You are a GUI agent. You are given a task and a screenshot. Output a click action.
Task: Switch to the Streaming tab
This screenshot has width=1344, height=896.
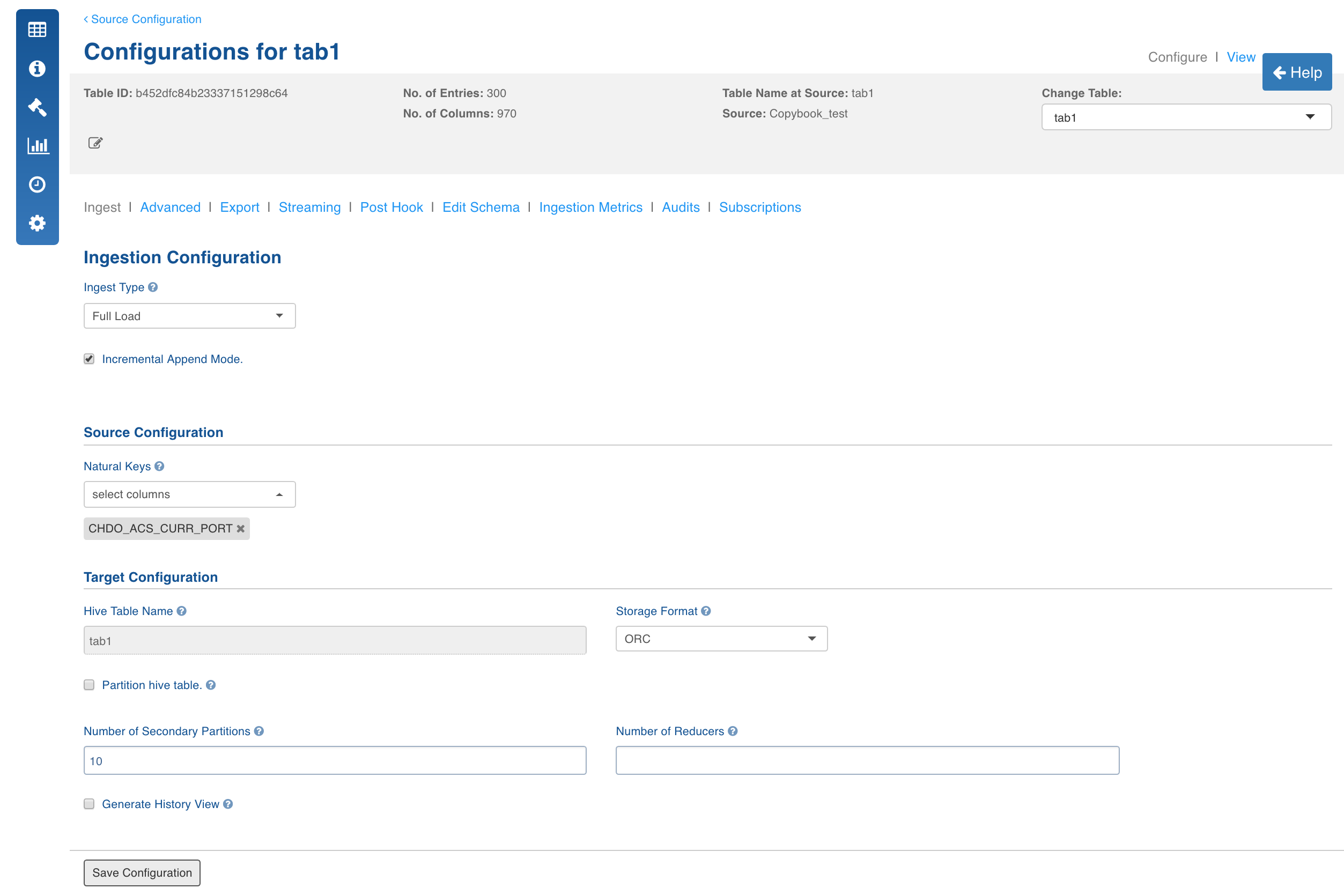pos(309,208)
